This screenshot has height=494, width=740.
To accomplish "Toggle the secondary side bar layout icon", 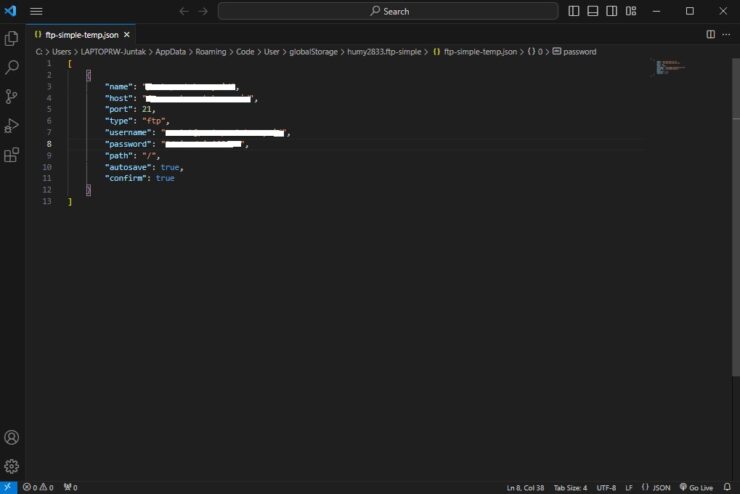I will pyautogui.click(x=612, y=11).
